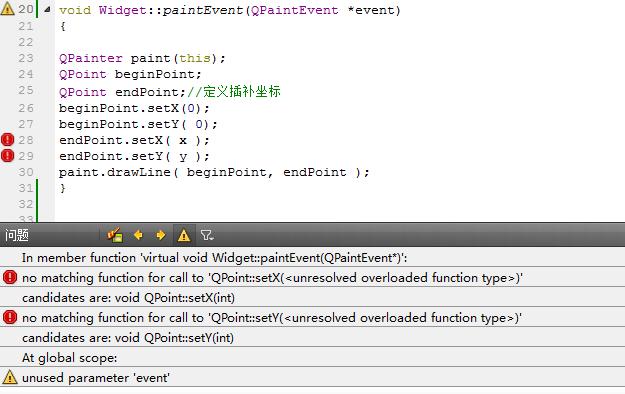Click the clear issues broom icon

pos(115,235)
